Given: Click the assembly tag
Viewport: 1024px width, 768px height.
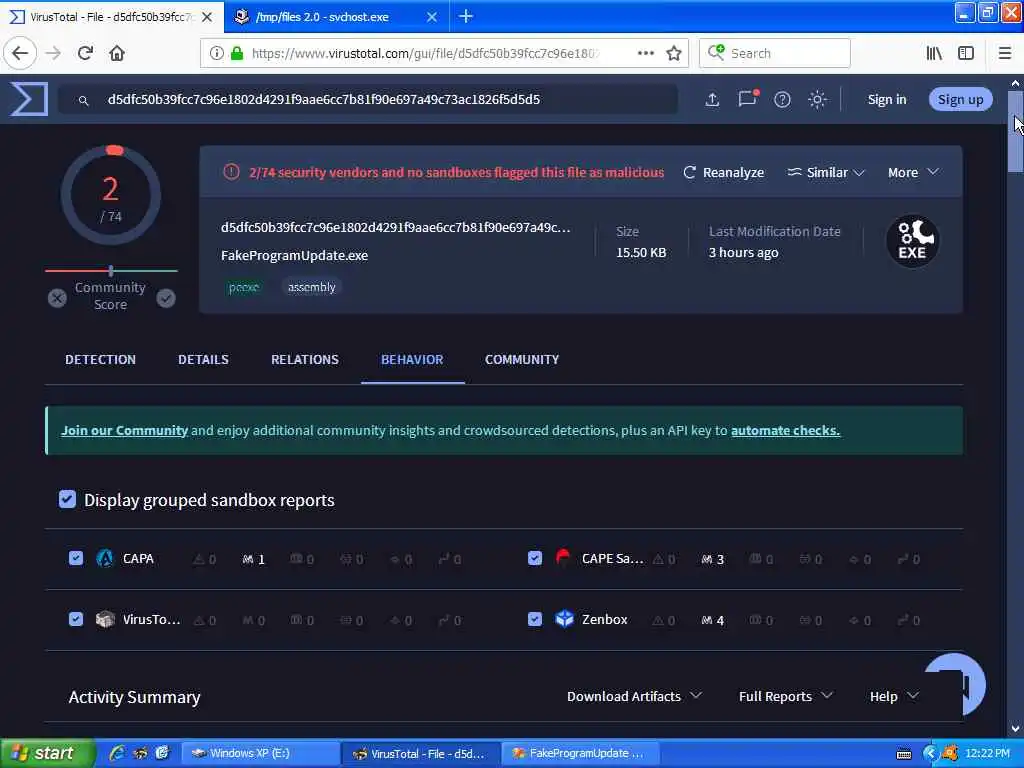Looking at the screenshot, I should point(312,287).
